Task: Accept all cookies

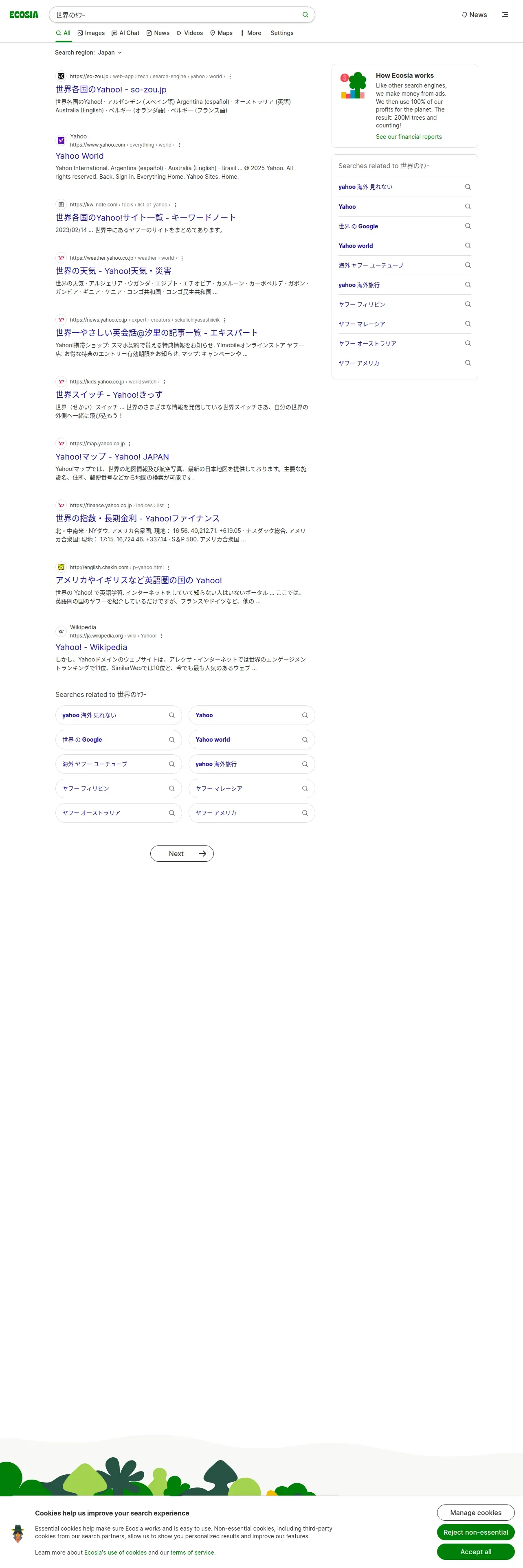Action: pyautogui.click(x=475, y=1552)
